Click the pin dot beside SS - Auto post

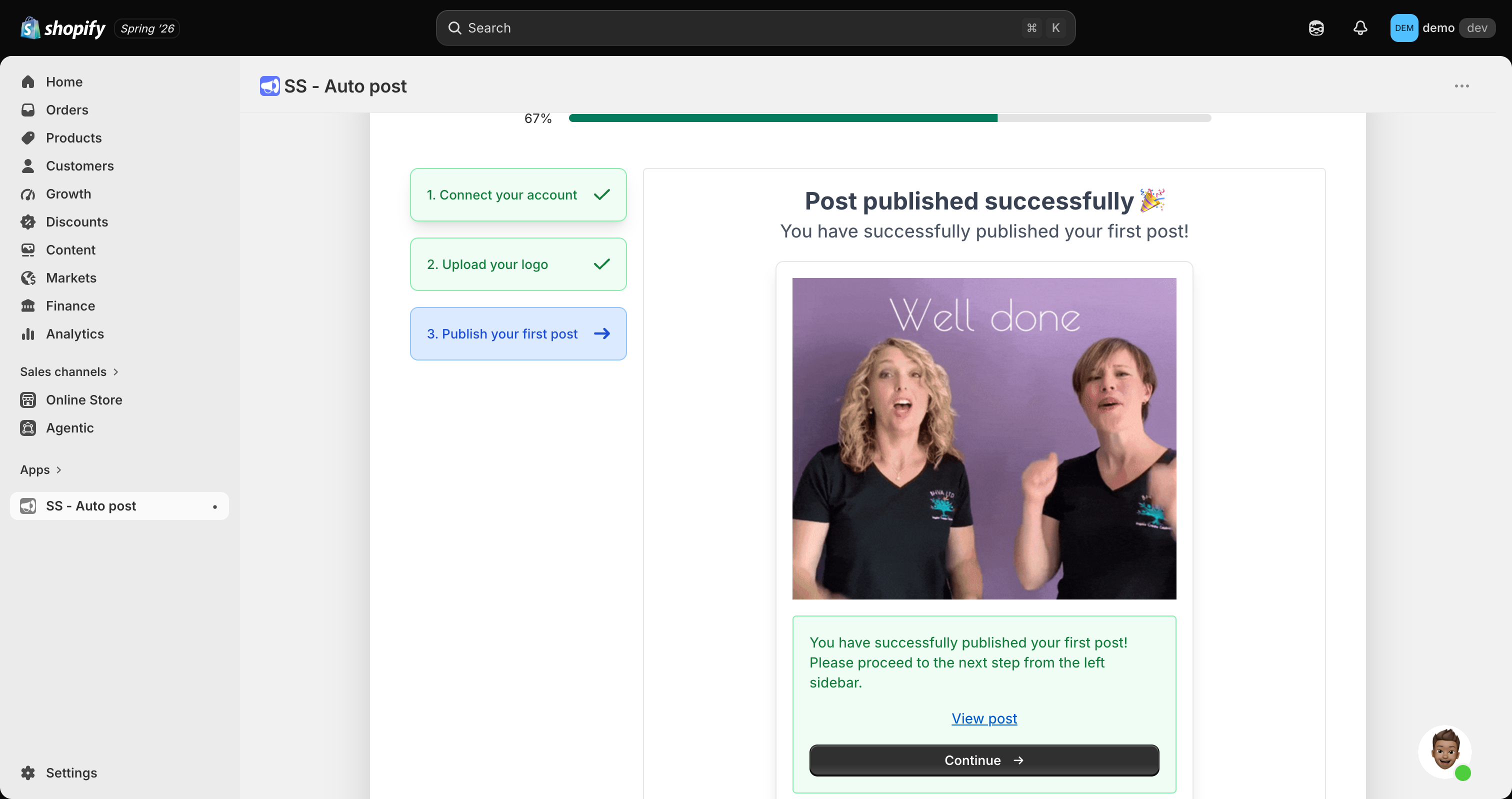(215, 506)
